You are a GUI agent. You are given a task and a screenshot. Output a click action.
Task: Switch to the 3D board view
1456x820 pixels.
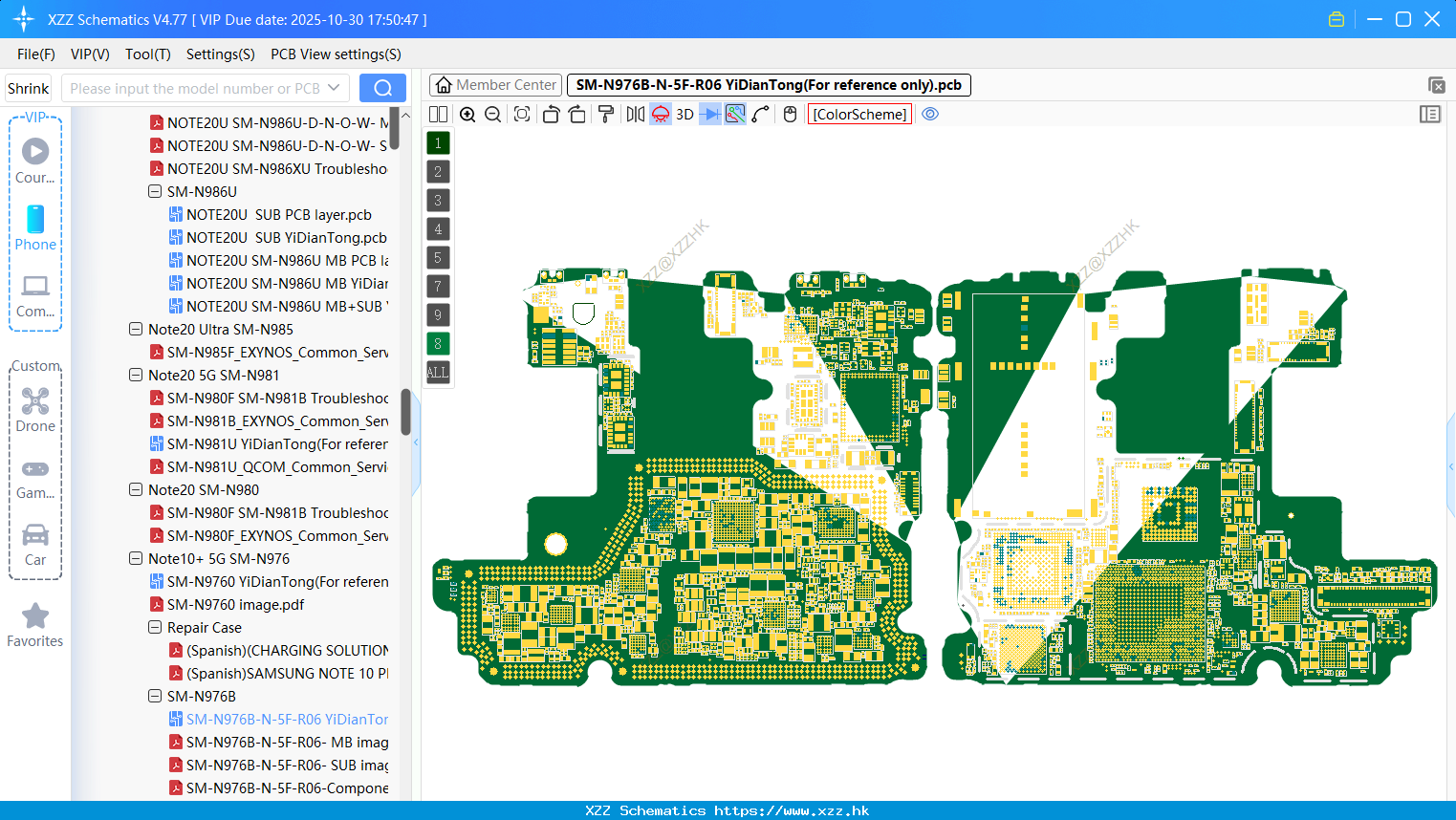(x=685, y=115)
